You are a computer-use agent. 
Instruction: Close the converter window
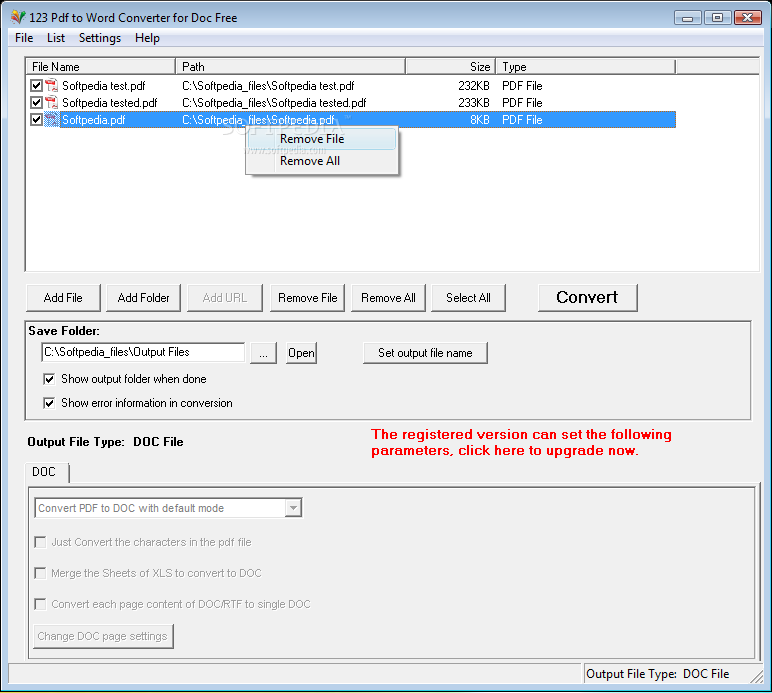748,18
